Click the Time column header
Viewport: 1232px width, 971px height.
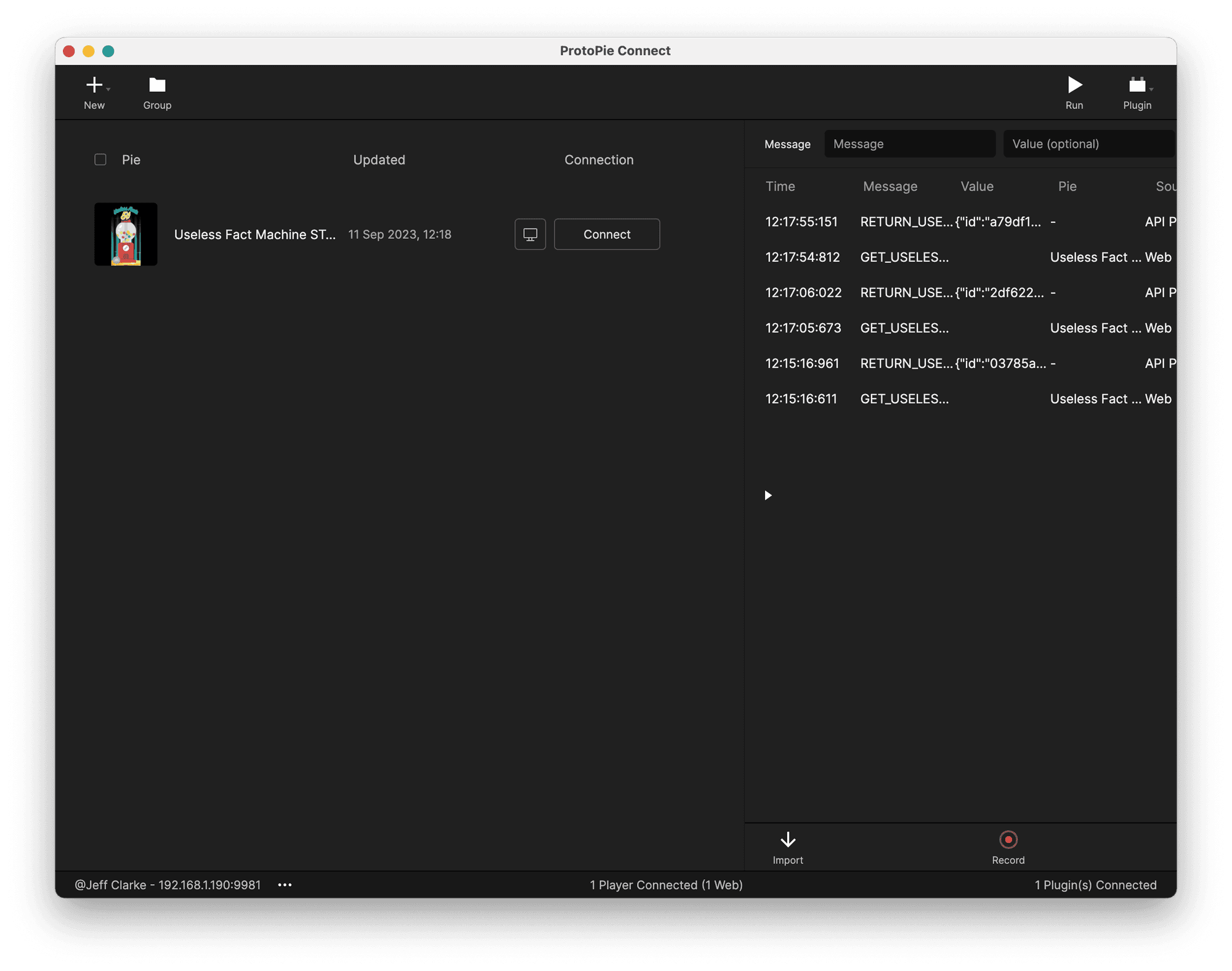[780, 186]
